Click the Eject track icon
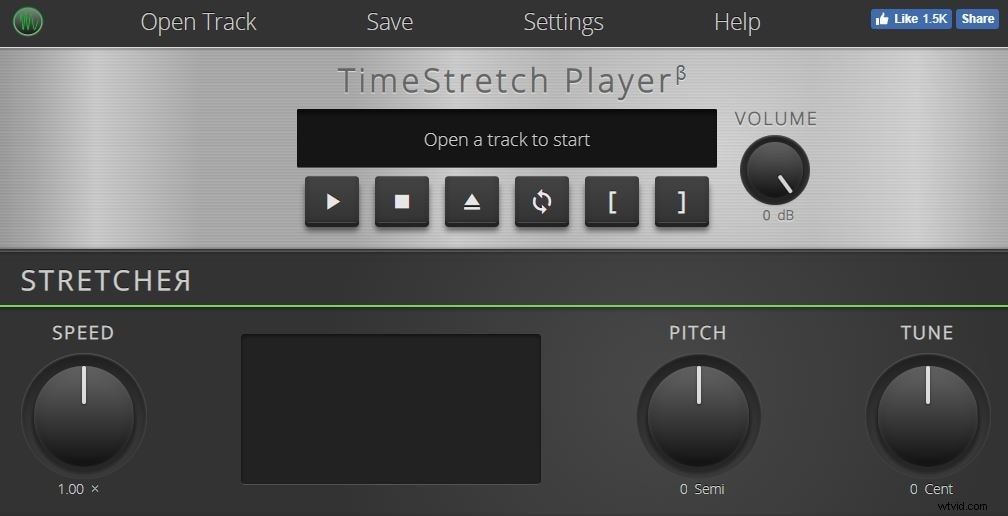The width and height of the screenshot is (1008, 516). [472, 201]
